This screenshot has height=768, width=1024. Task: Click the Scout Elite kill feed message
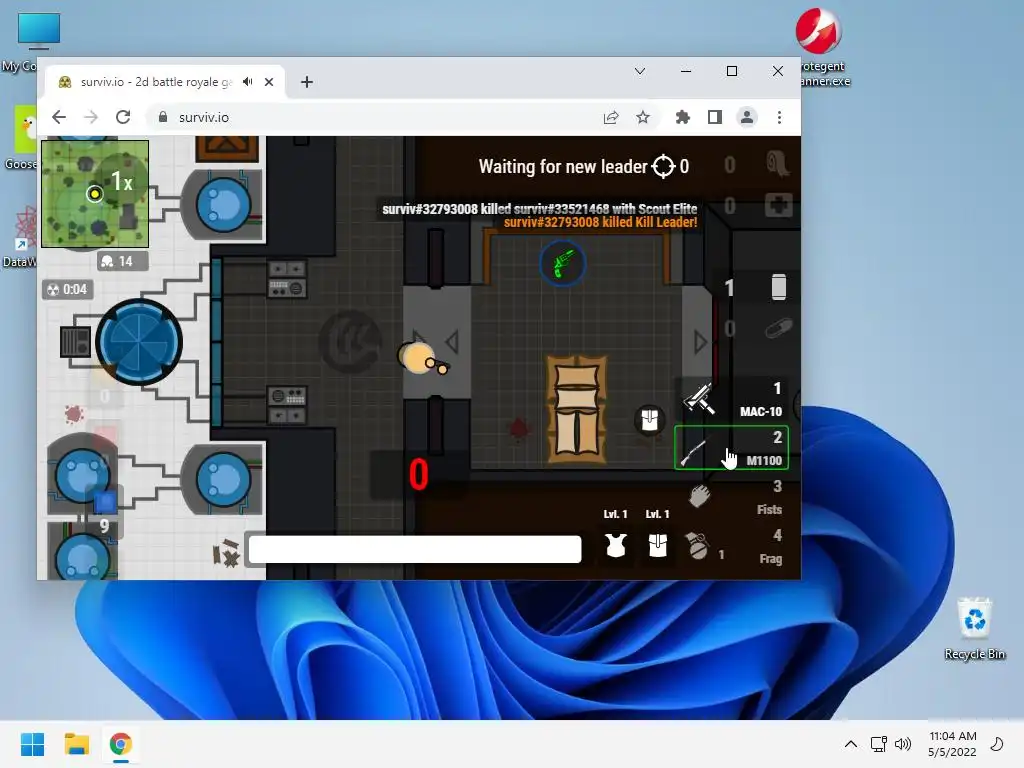click(x=539, y=209)
